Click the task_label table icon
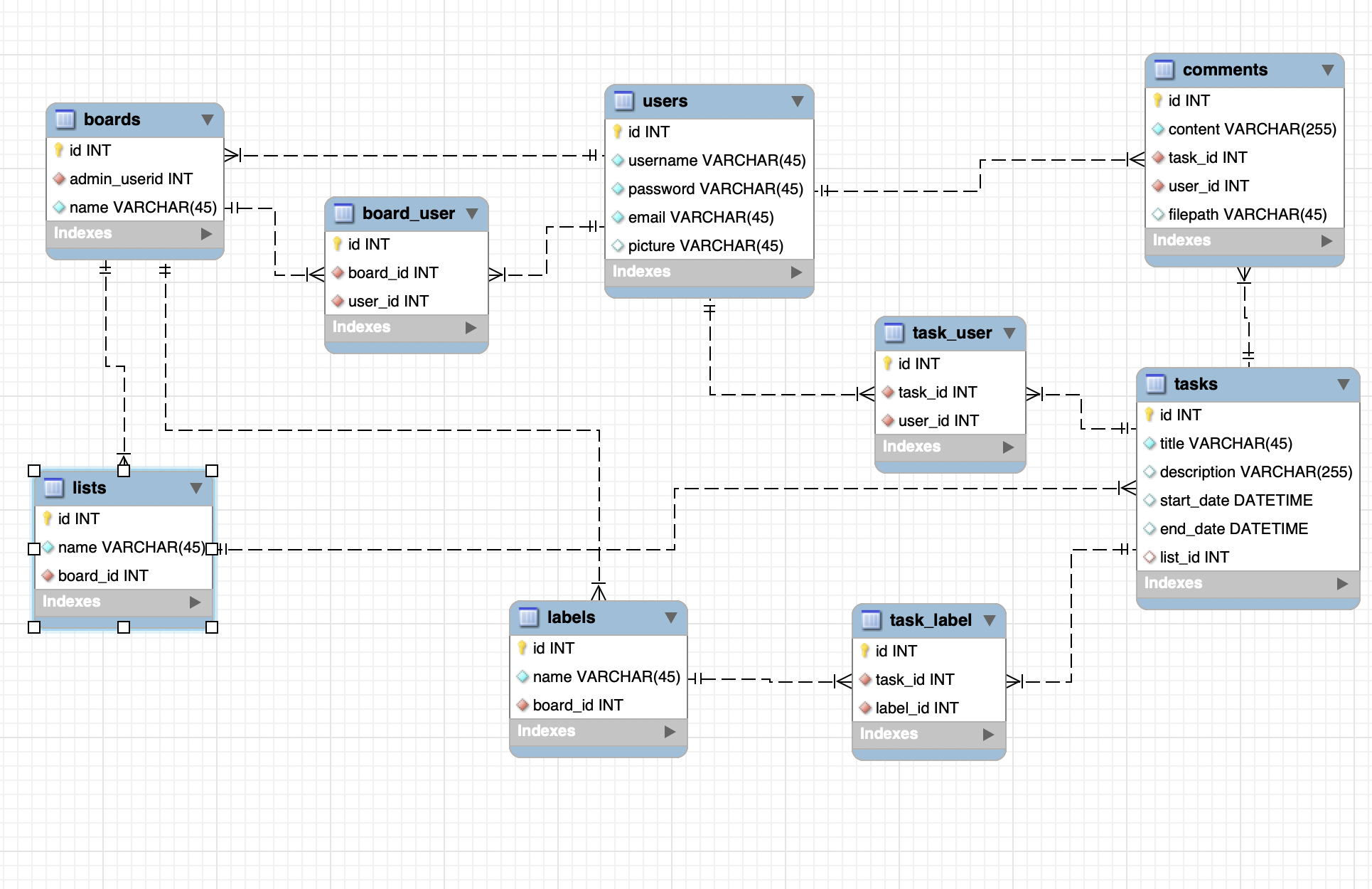Viewport: 1372px width, 889px height. pyautogui.click(x=871, y=620)
